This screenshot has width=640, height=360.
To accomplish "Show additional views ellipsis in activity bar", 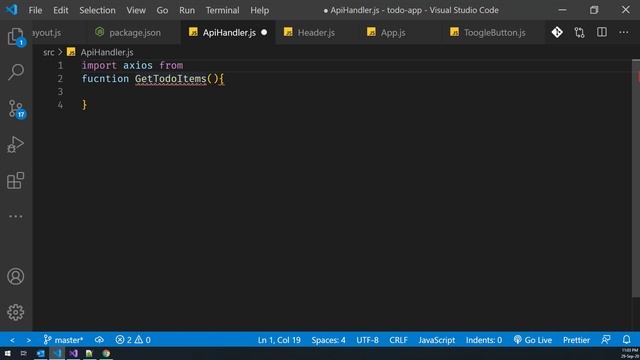I will pyautogui.click(x=16, y=216).
